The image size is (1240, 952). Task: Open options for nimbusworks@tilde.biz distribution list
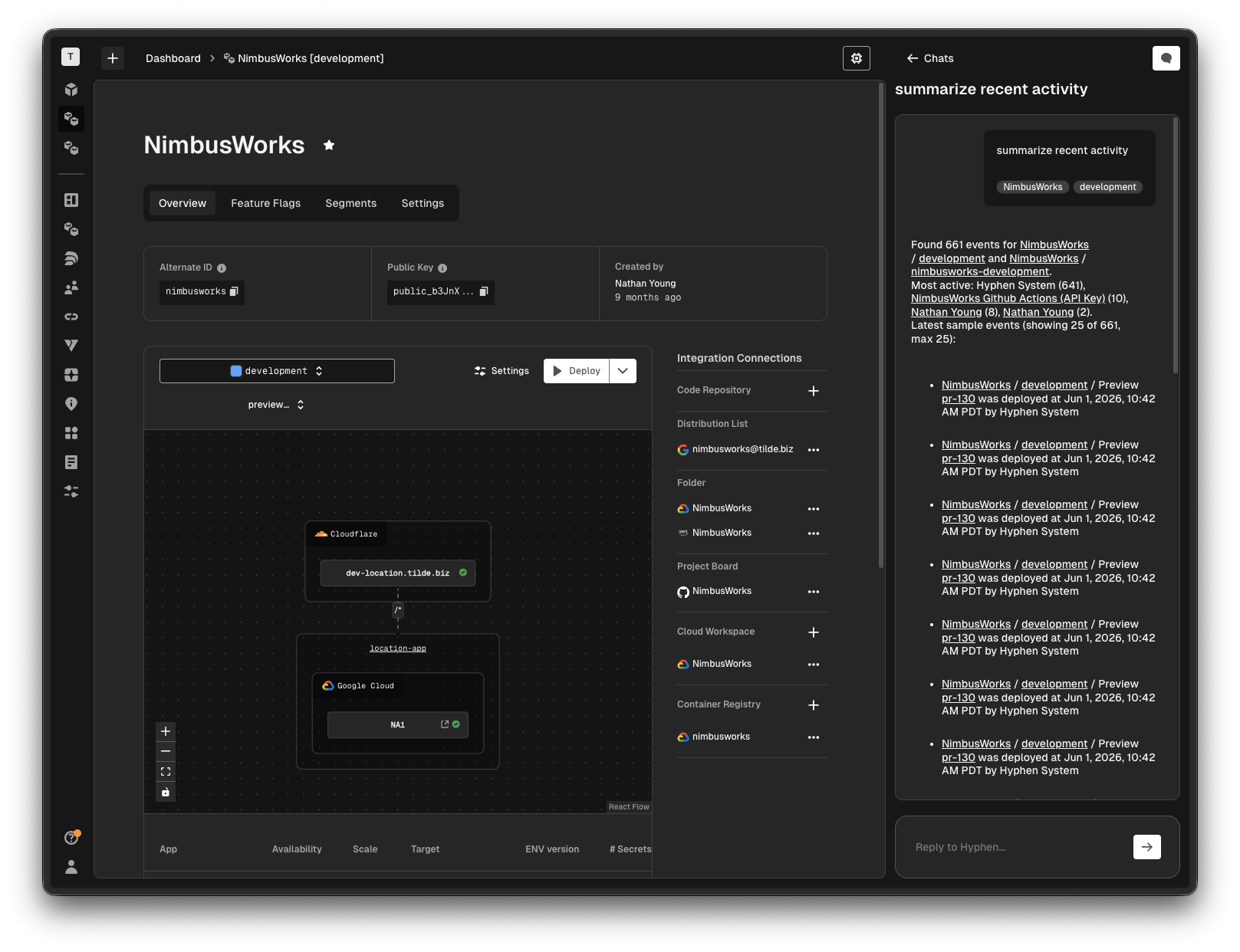click(814, 450)
